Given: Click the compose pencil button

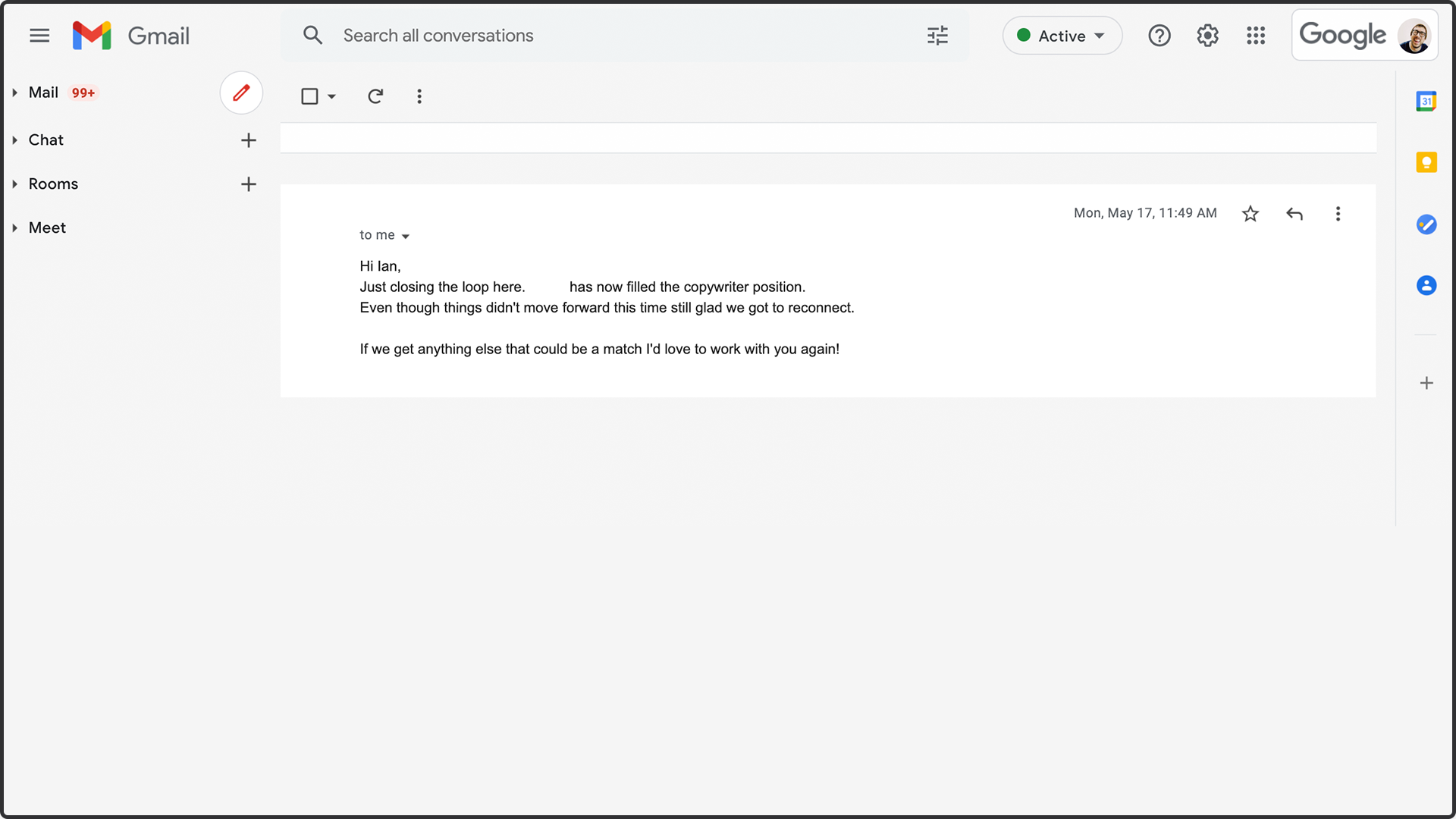Looking at the screenshot, I should pyautogui.click(x=241, y=93).
